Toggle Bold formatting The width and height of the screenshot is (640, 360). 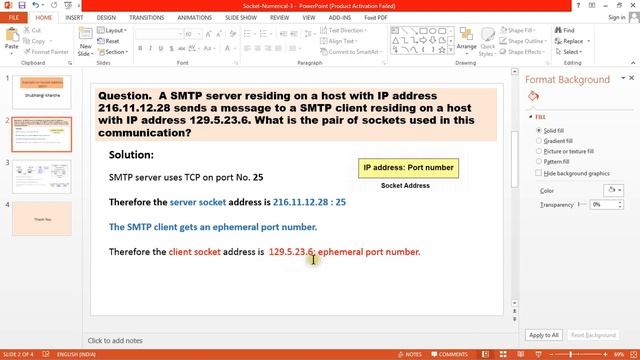coord(140,48)
